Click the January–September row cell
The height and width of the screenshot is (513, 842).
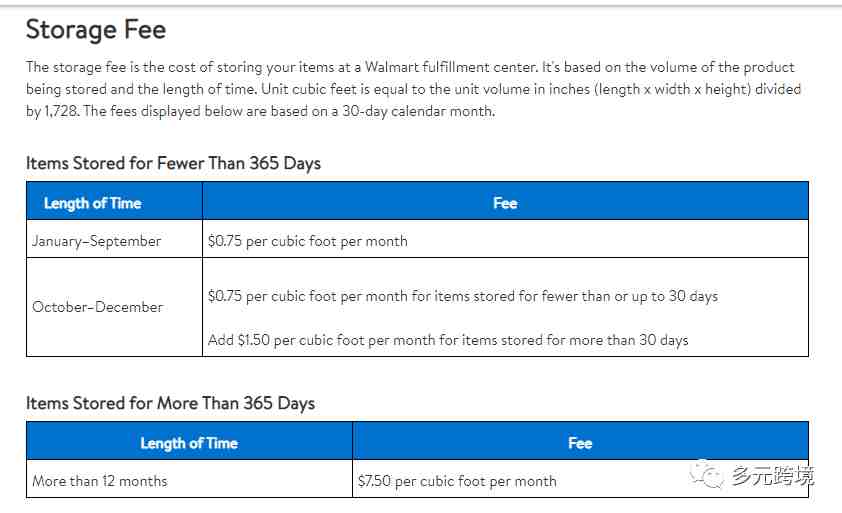pos(97,241)
